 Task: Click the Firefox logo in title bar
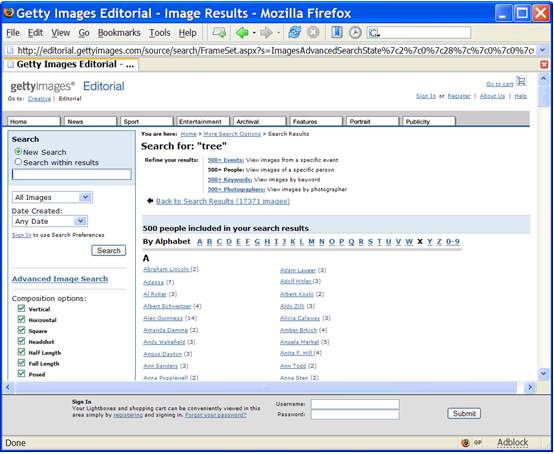pyautogui.click(x=8, y=12)
